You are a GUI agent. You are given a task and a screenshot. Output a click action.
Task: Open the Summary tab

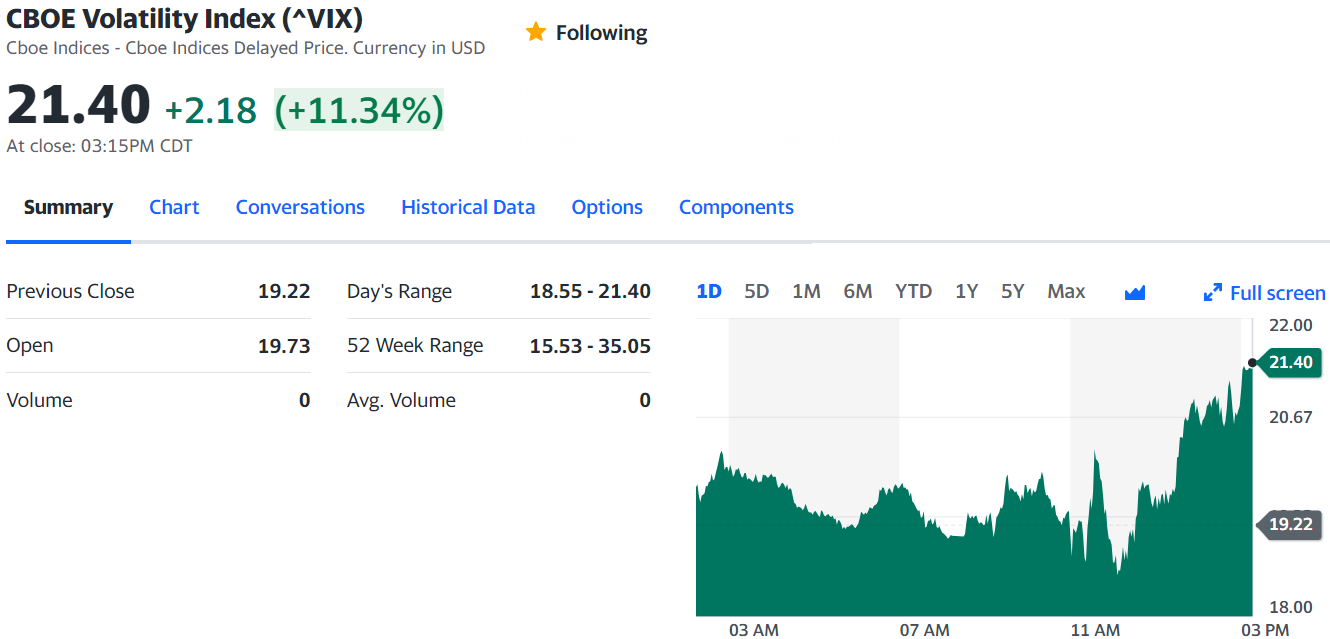[68, 207]
